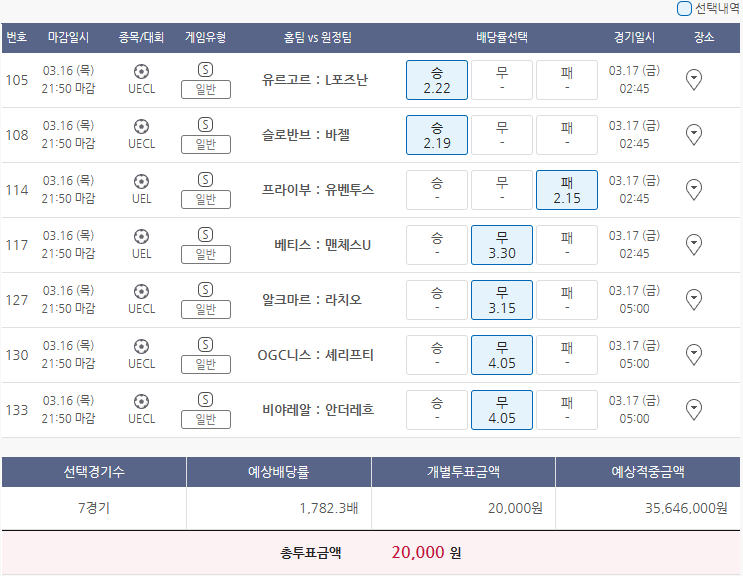The image size is (743, 576).
Task: Click the S game-type icon in row 133
Action: click(205, 399)
